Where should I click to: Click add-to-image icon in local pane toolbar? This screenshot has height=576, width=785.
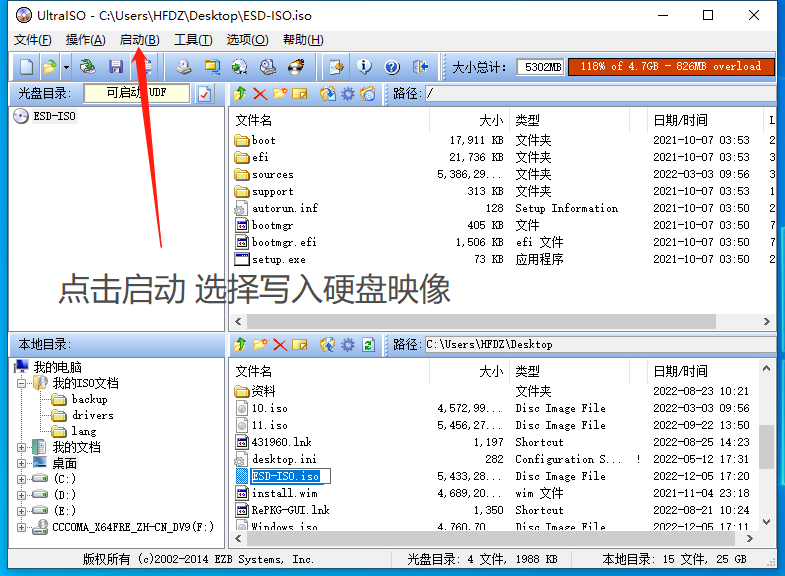[328, 345]
